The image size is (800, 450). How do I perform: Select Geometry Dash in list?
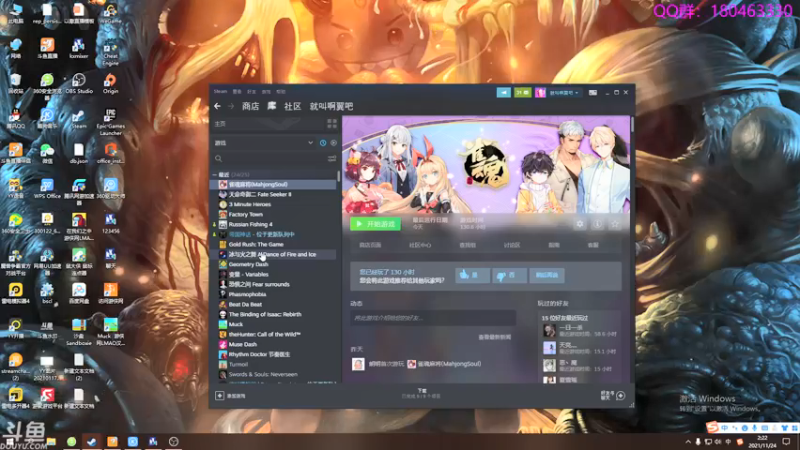pyautogui.click(x=273, y=264)
